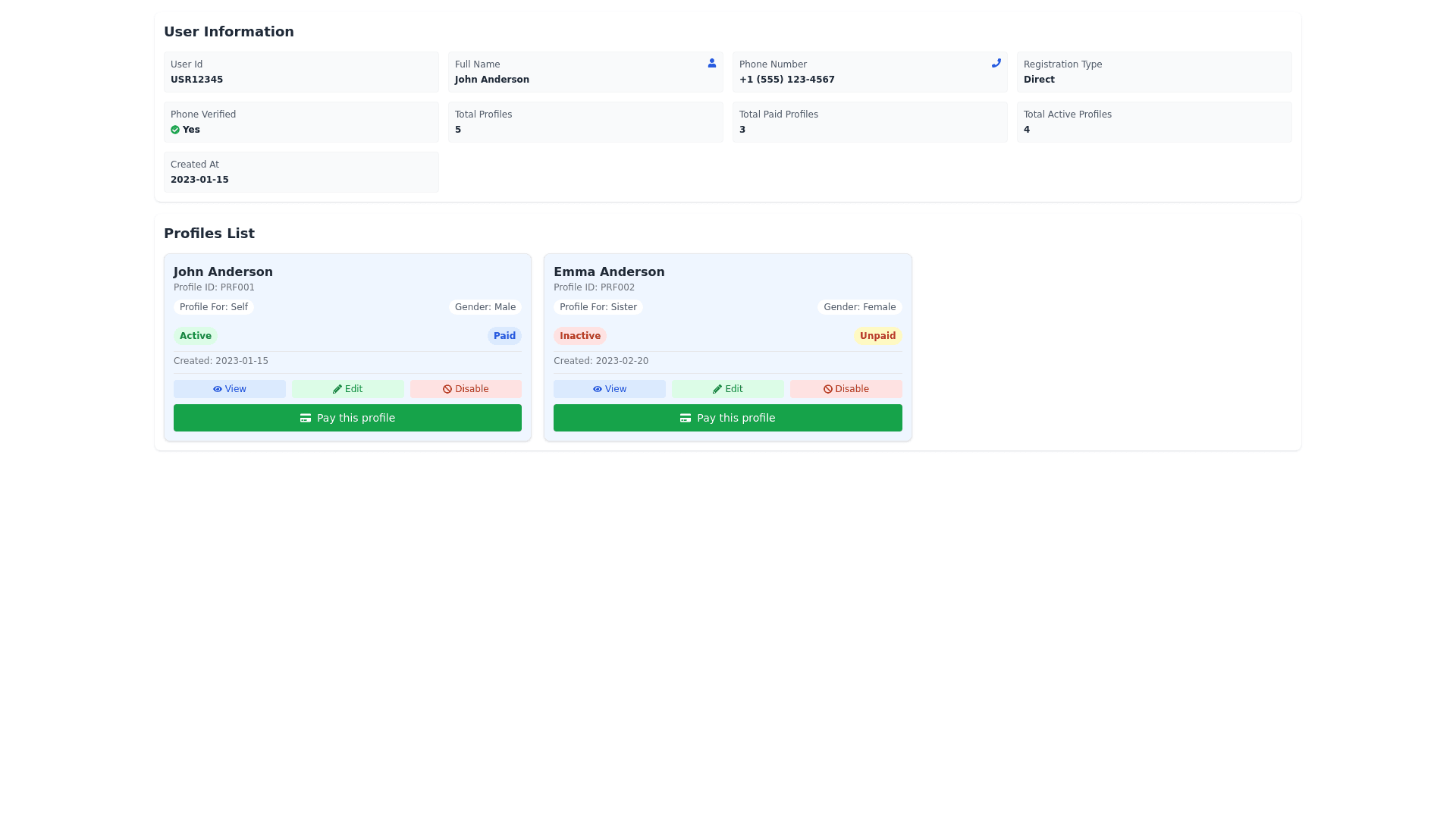Click the Gender: Male tag
1456x819 pixels.
point(485,307)
